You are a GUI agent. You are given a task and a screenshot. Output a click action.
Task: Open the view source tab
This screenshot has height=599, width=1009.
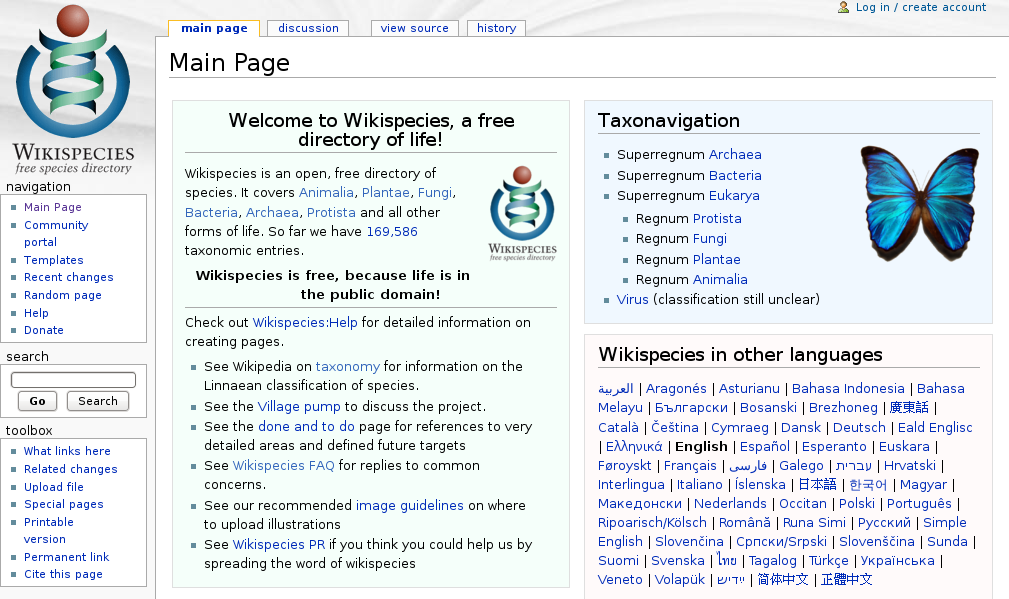pyautogui.click(x=414, y=28)
